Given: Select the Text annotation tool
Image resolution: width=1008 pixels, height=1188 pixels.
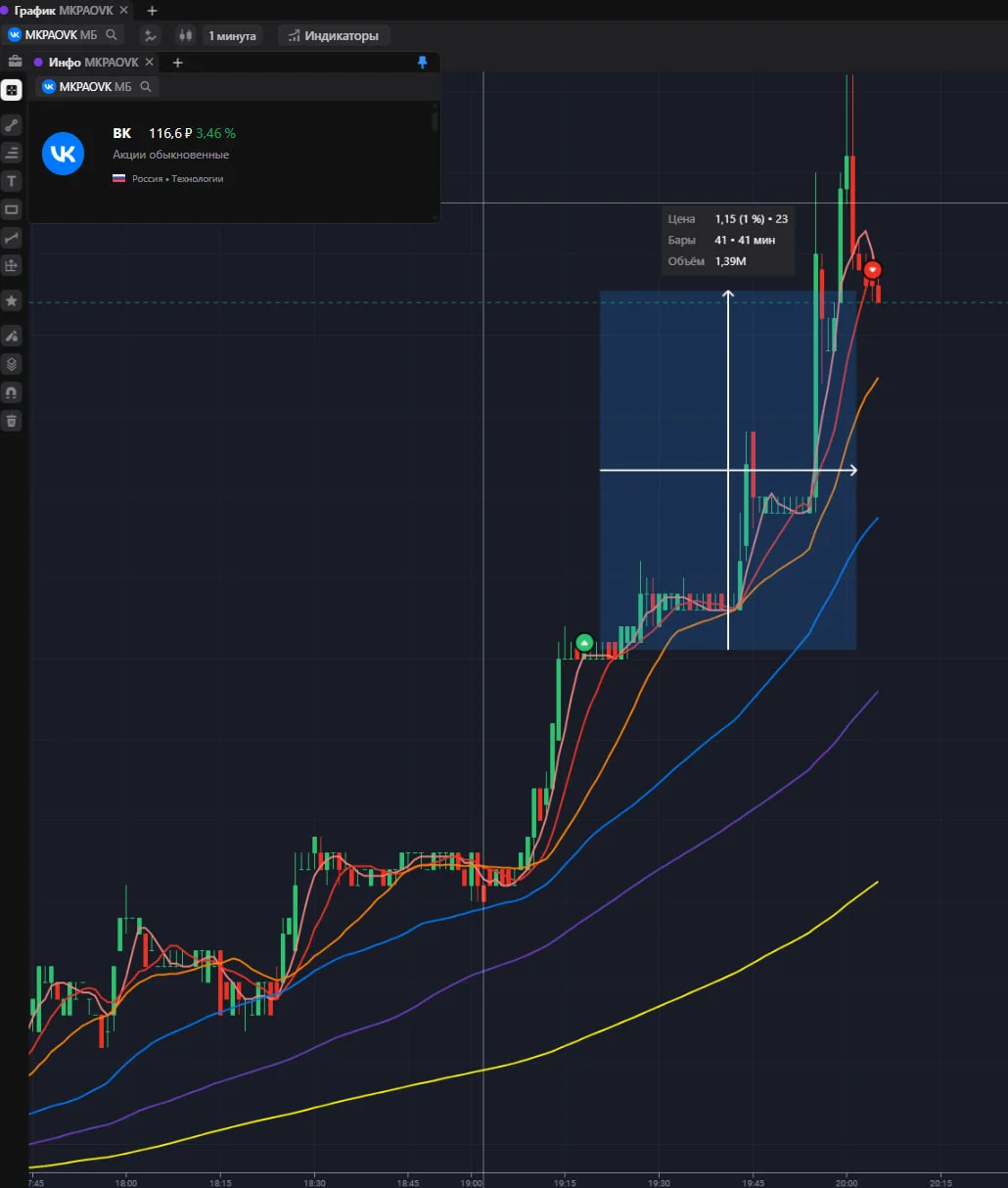Looking at the screenshot, I should click(x=12, y=181).
